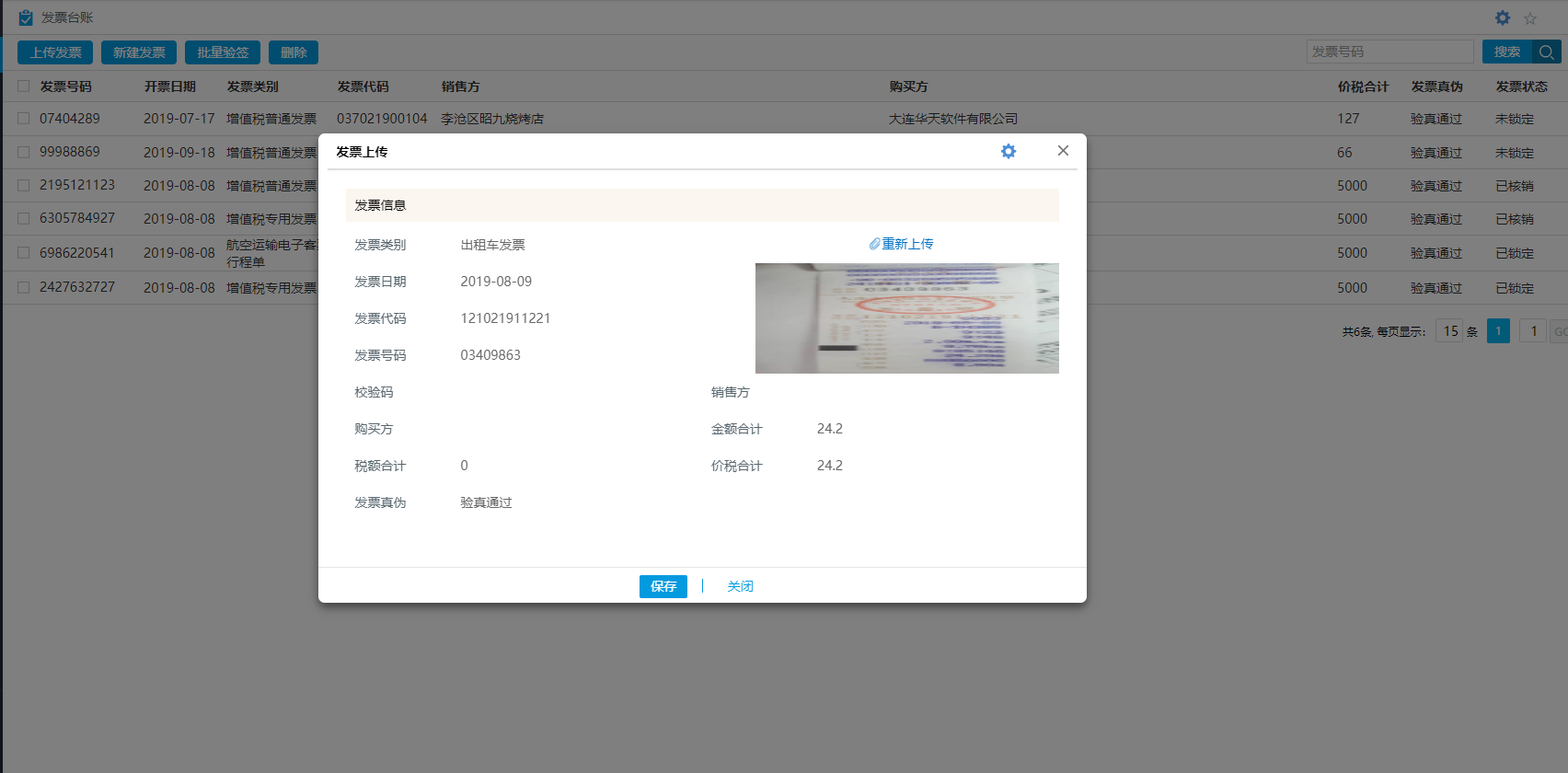The image size is (1568, 773).
Task: Tick the checkbox for invoice 99988869
Action: pos(24,152)
